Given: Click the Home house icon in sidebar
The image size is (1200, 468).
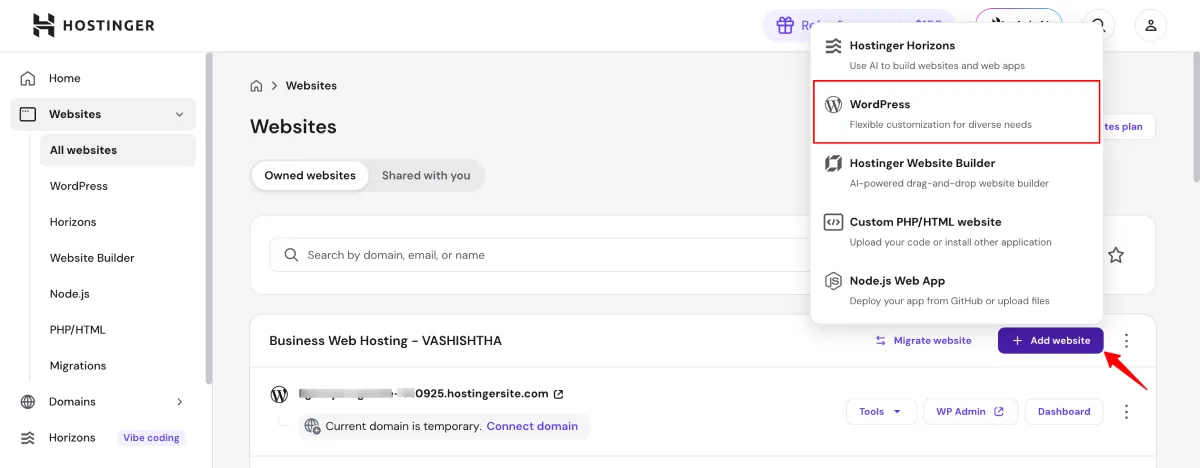Looking at the screenshot, I should [28, 78].
